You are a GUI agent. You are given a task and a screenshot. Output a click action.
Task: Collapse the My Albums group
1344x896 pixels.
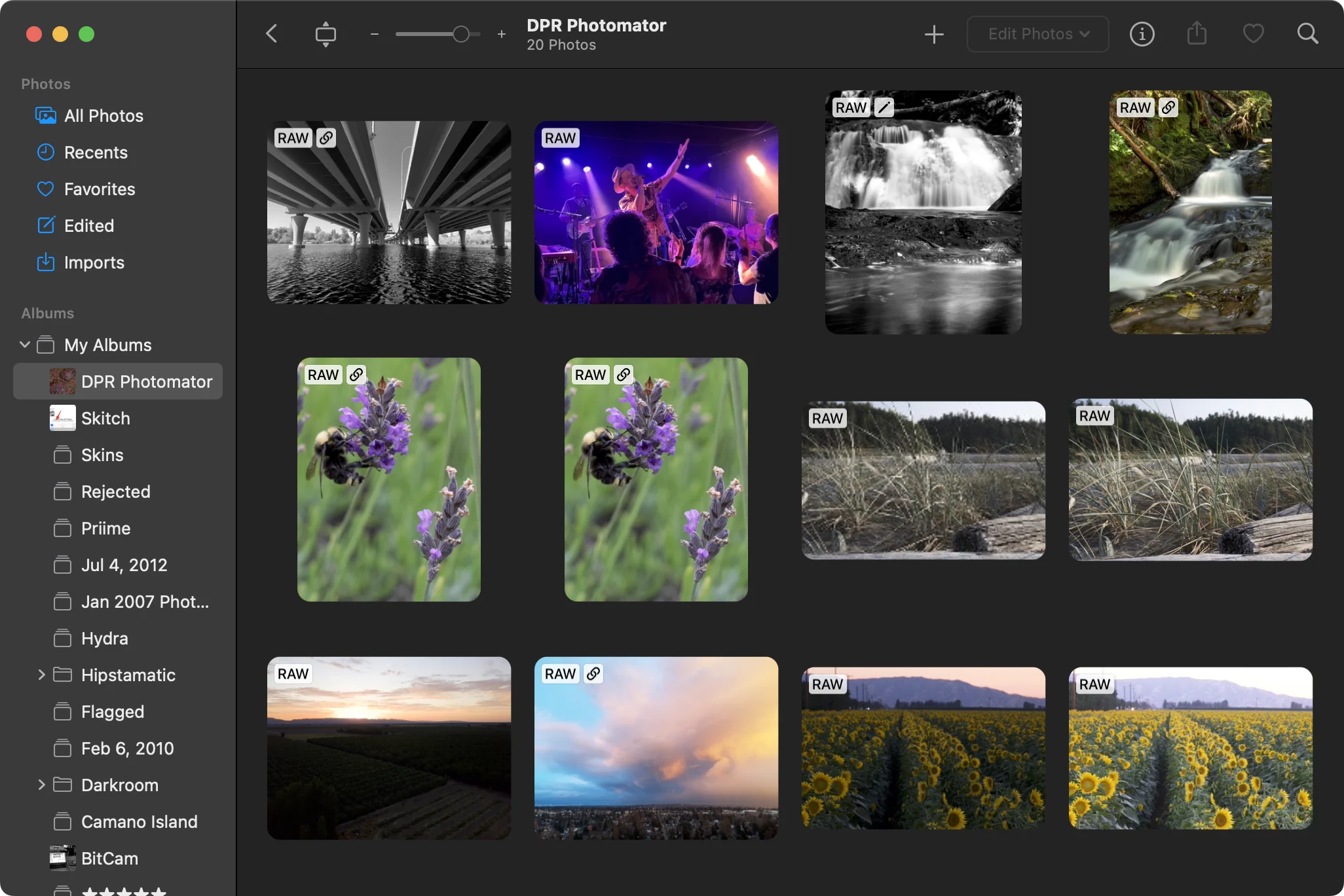point(25,345)
